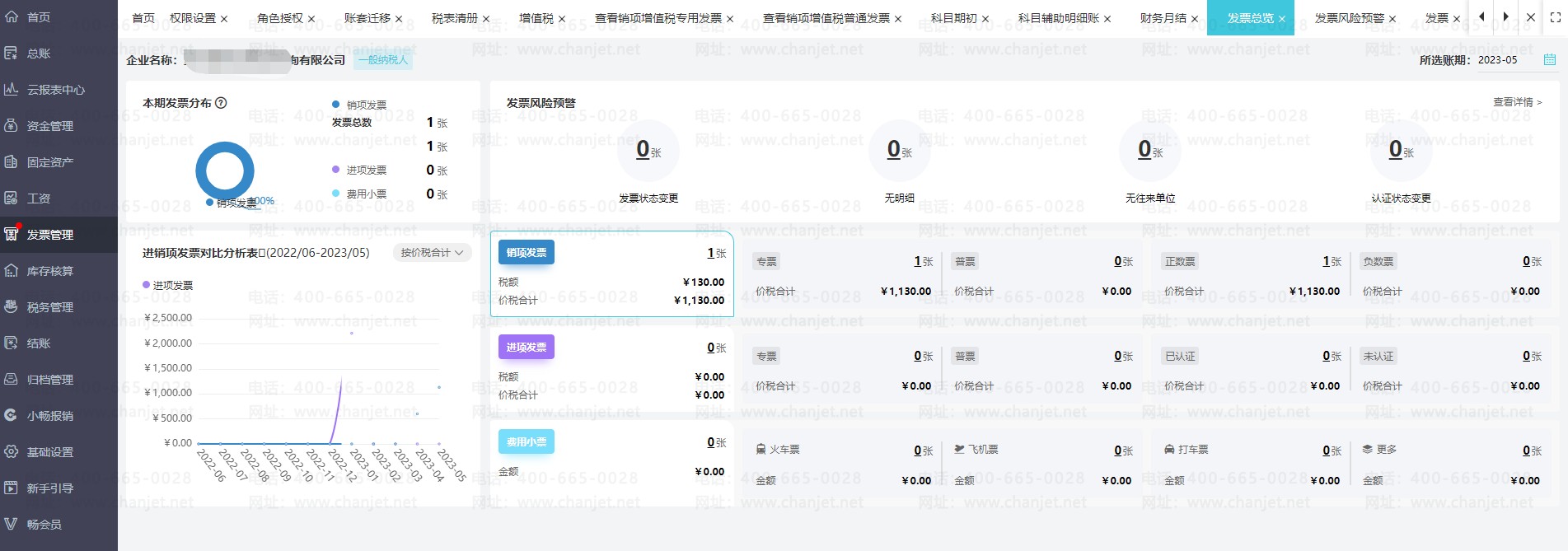The image size is (1568, 551).
Task: Expand the 按价税合计 dropdown
Action: [432, 253]
